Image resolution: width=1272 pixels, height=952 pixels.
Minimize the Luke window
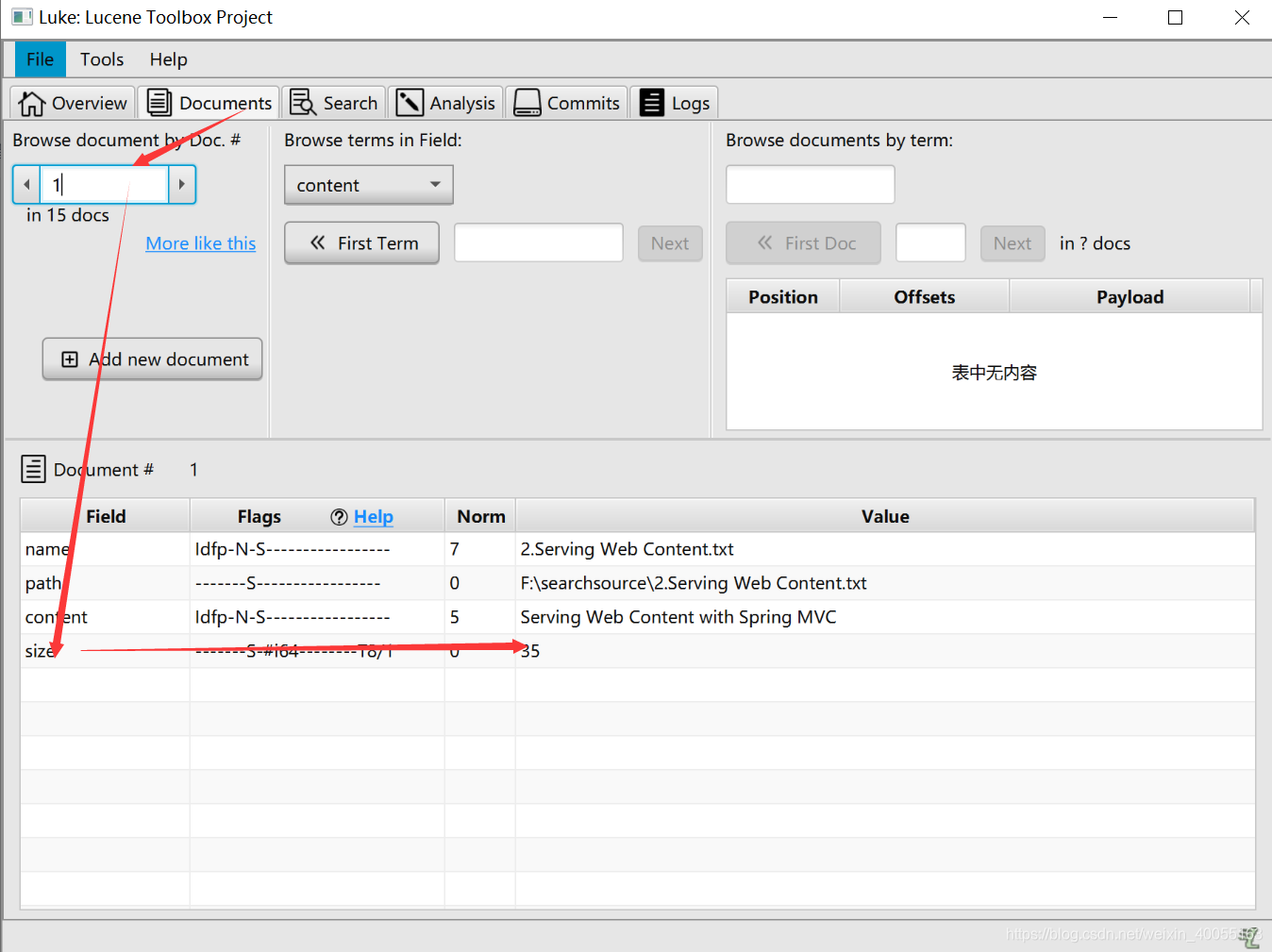click(x=1111, y=17)
